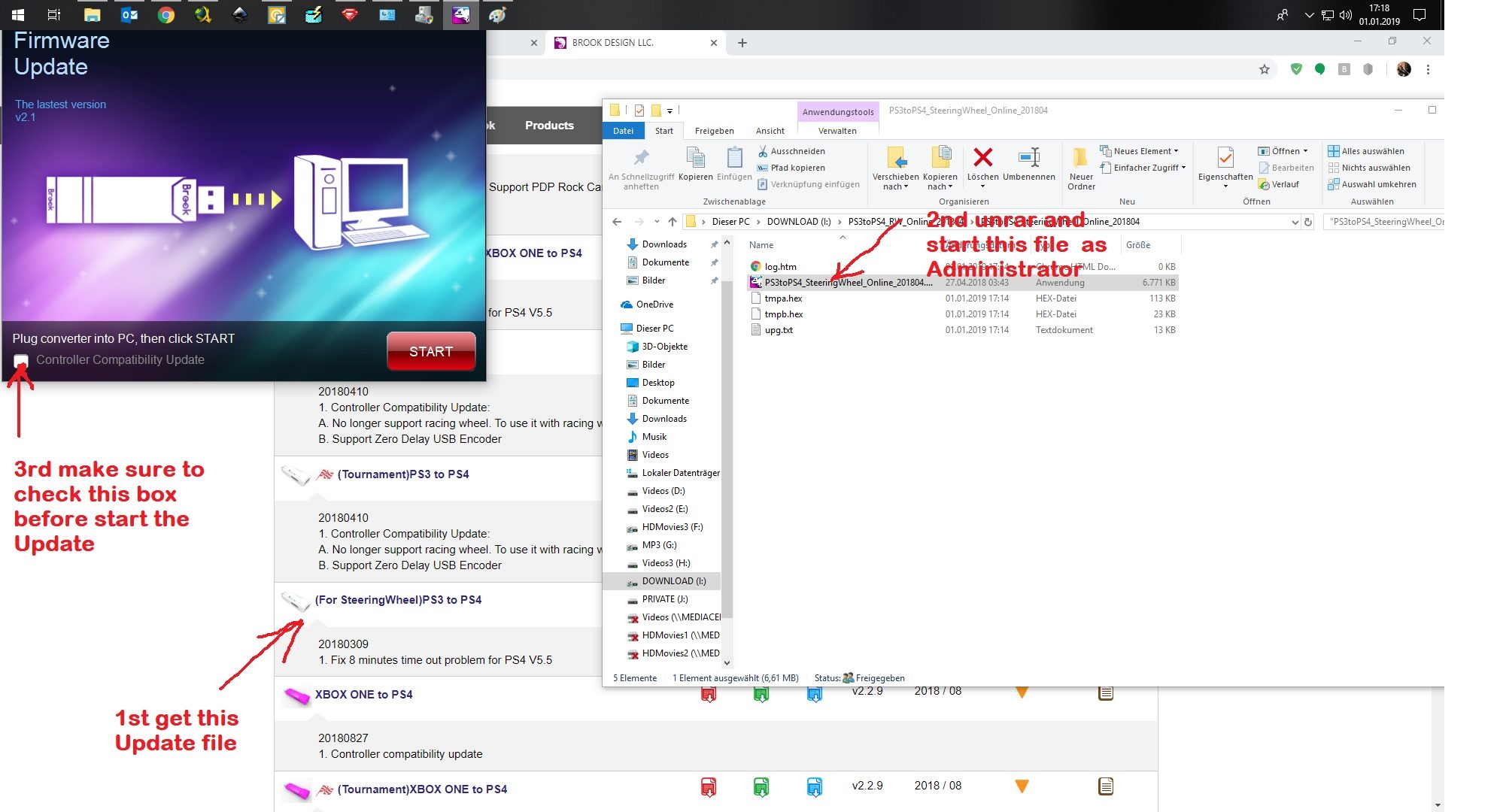Click Ausschneiden in the ribbon
The height and width of the screenshot is (812, 1503).
791,151
